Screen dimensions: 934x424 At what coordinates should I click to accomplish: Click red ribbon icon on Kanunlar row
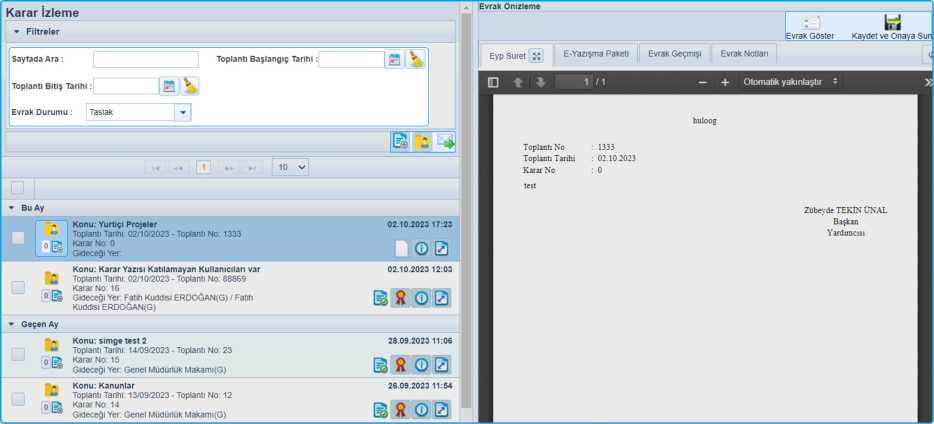[x=400, y=409]
